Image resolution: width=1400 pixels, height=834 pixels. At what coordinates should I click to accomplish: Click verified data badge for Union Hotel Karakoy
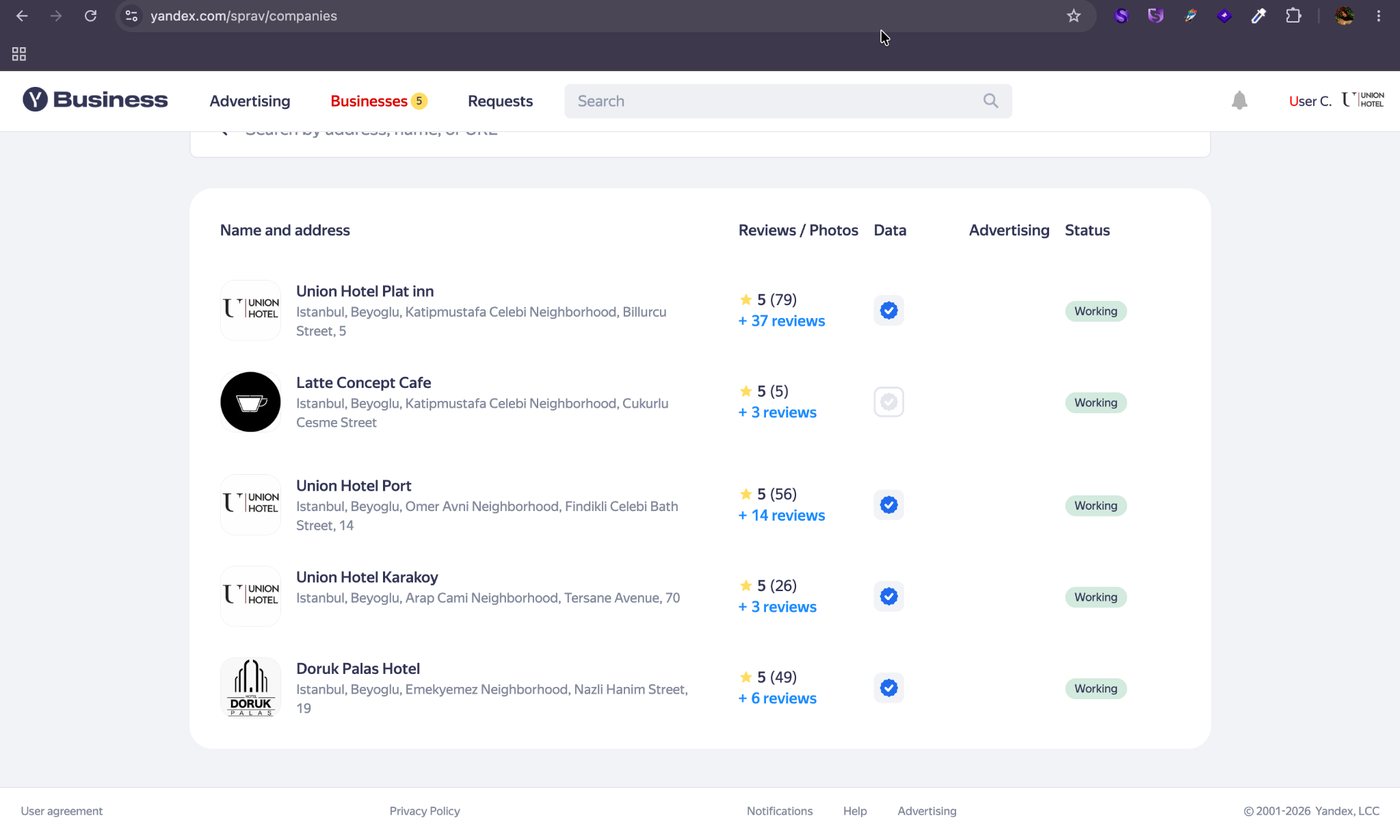pyautogui.click(x=888, y=596)
